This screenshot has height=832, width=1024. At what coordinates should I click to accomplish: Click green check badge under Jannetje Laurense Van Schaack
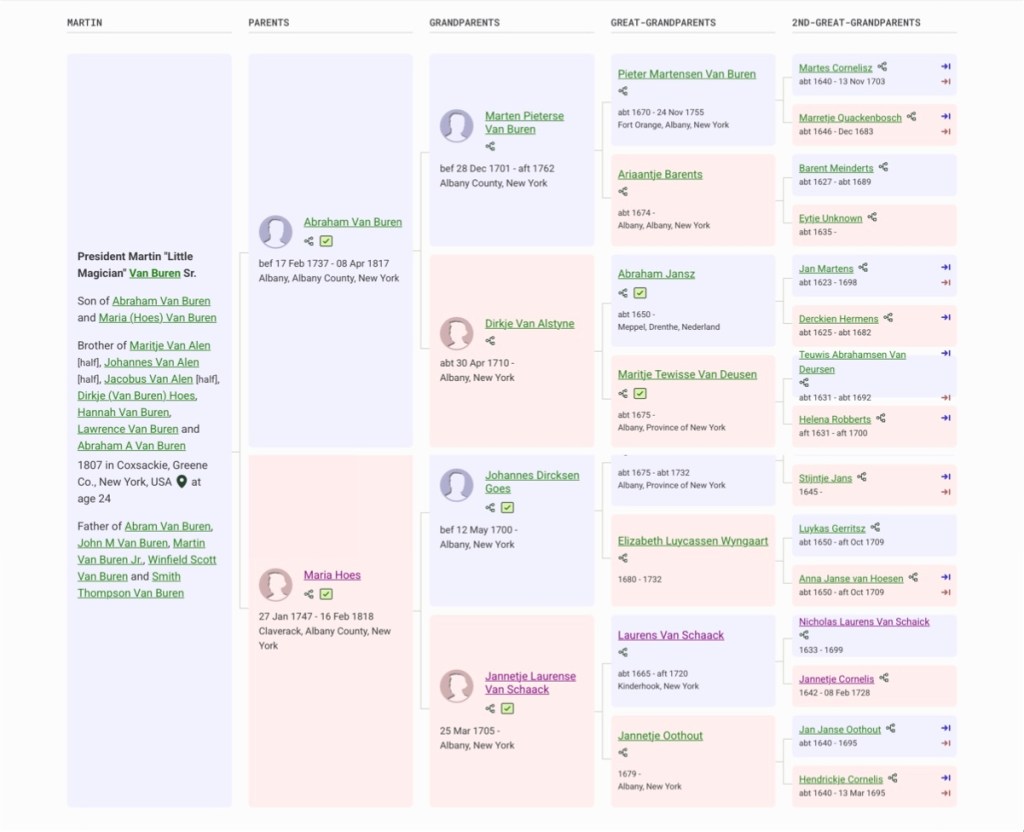click(x=508, y=708)
